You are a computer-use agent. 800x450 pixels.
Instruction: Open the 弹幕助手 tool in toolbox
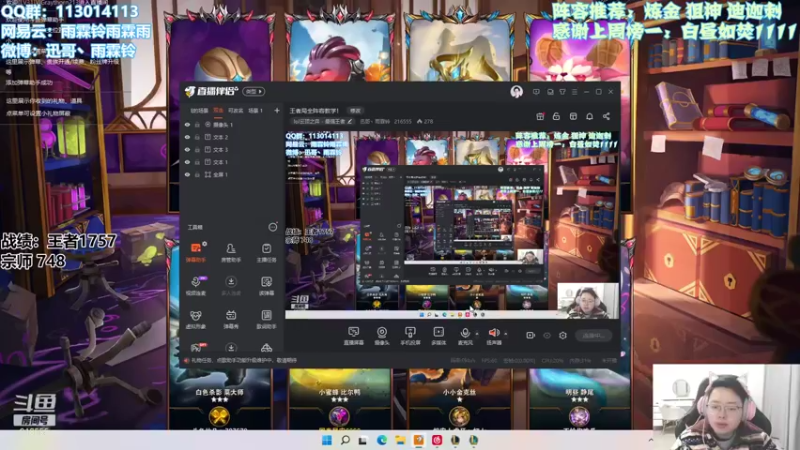[195, 253]
